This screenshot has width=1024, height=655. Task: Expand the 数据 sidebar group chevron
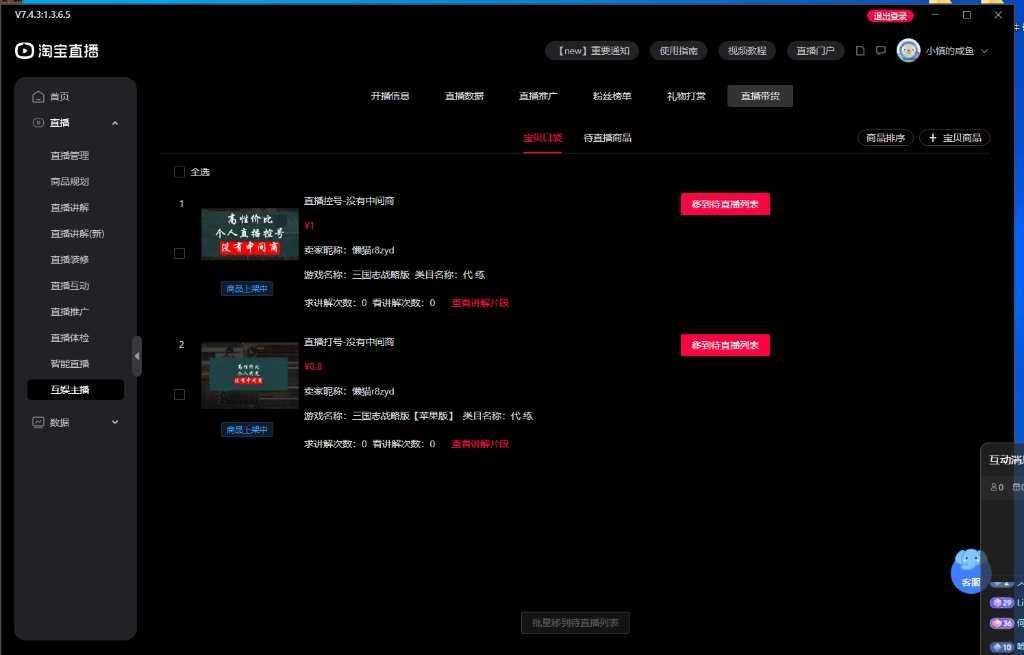pyautogui.click(x=115, y=423)
